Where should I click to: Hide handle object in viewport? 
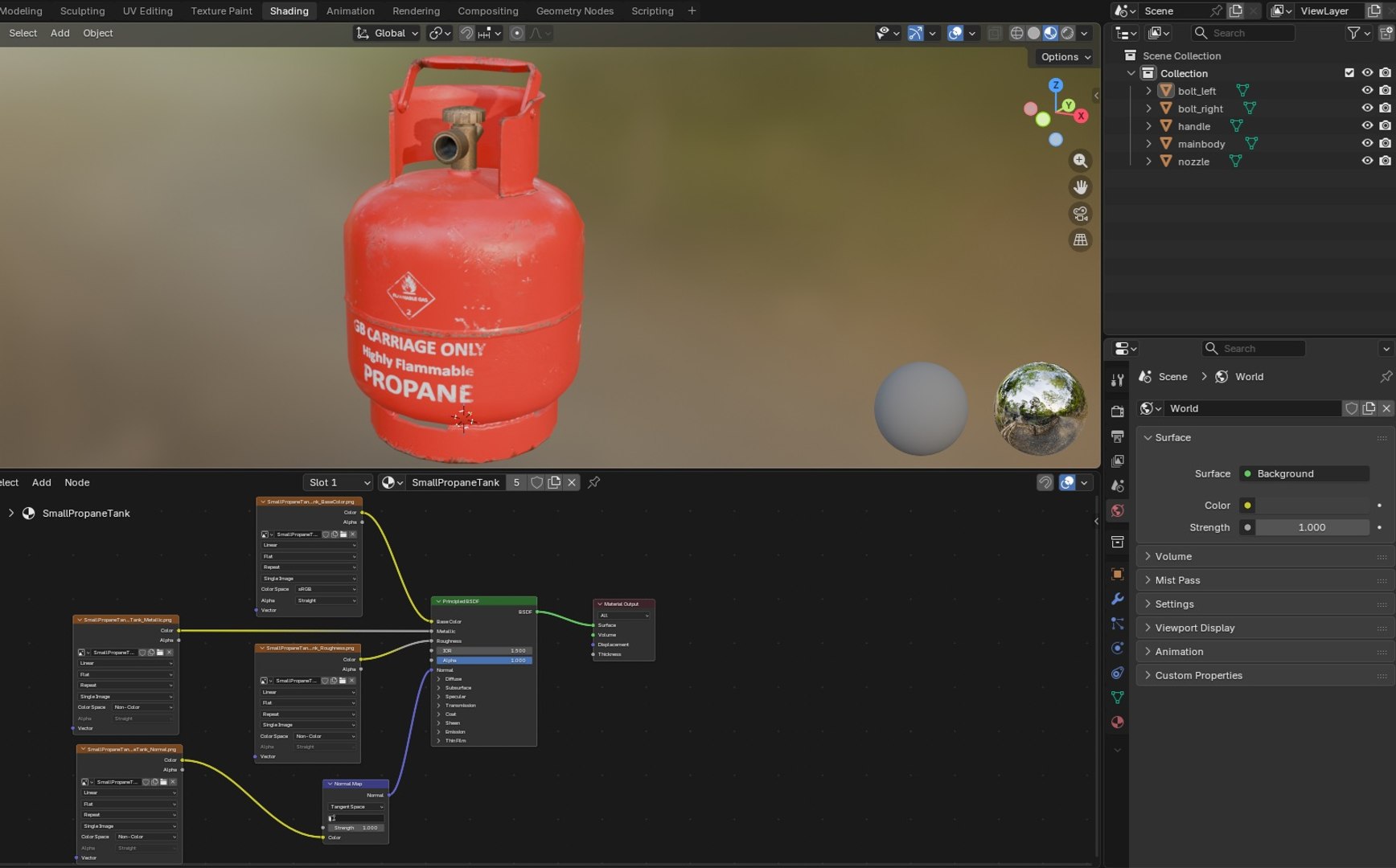coord(1367,126)
